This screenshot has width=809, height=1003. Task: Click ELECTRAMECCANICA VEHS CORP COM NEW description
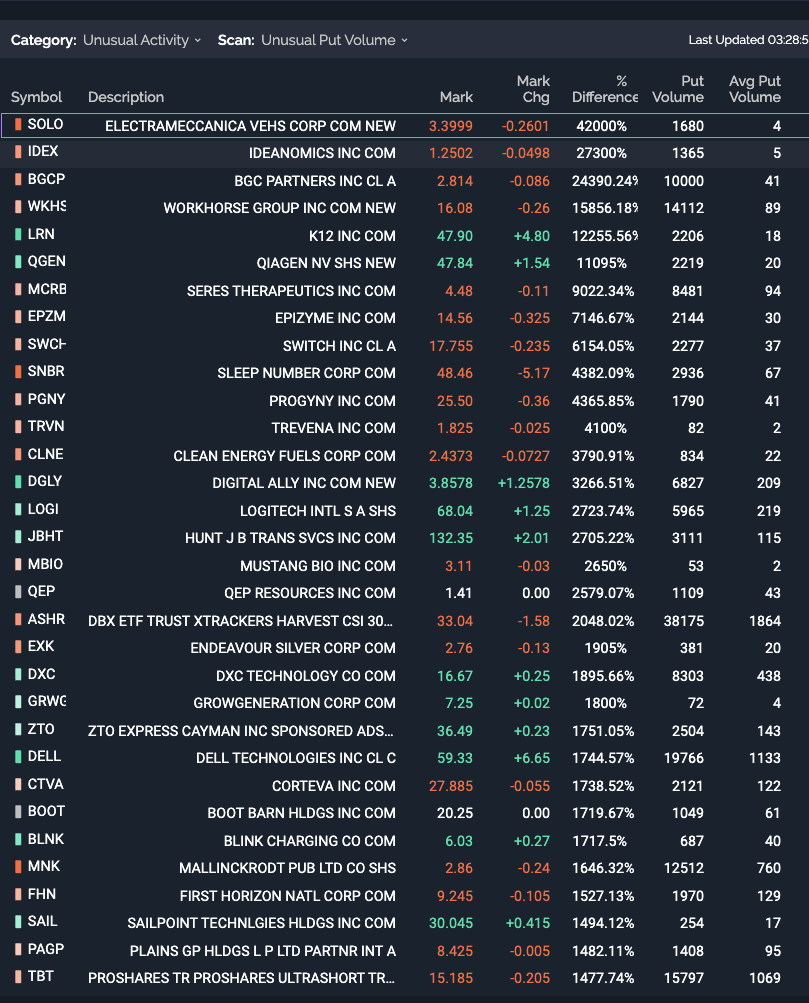[250, 126]
